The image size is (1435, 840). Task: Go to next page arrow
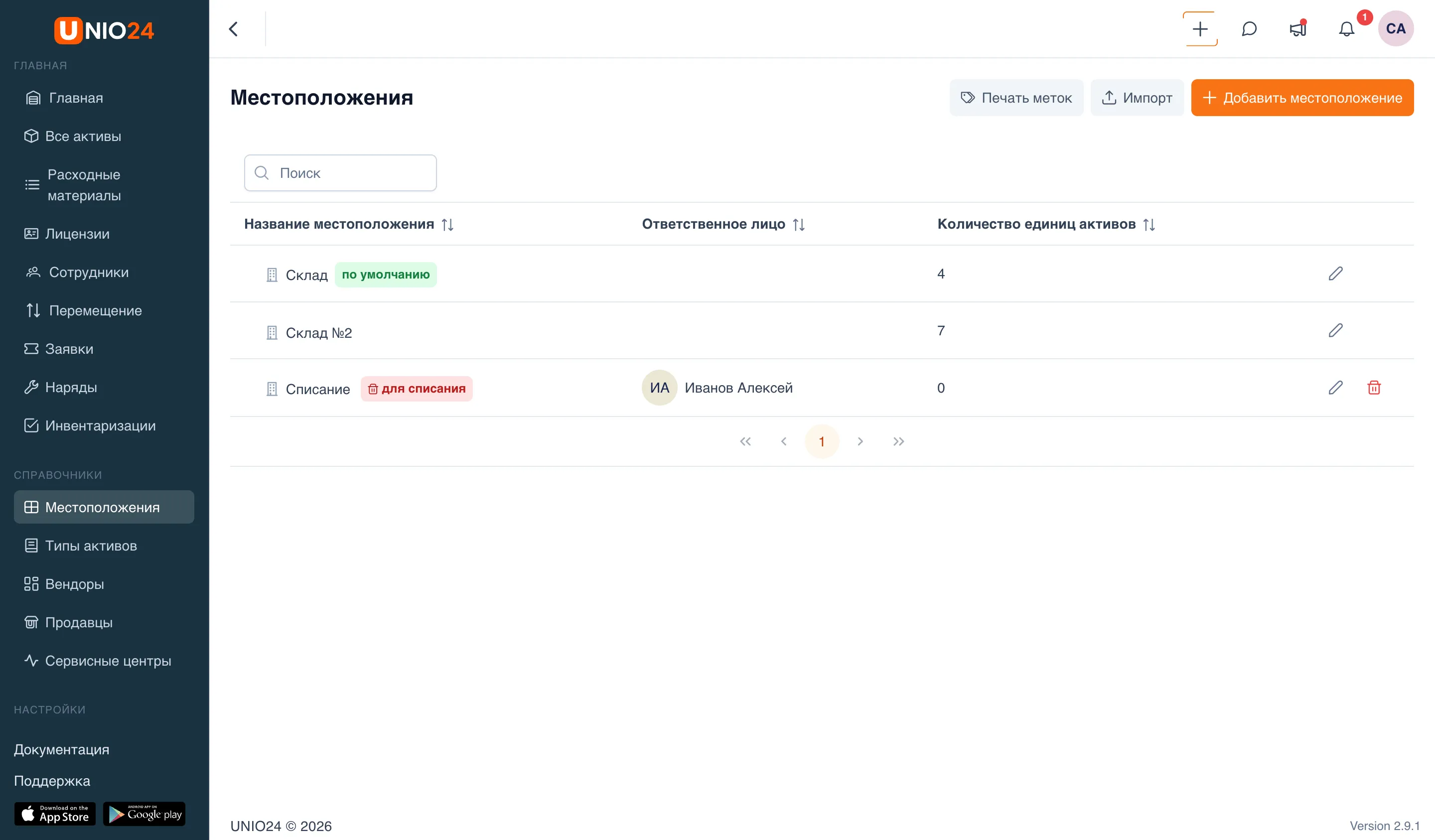point(860,441)
